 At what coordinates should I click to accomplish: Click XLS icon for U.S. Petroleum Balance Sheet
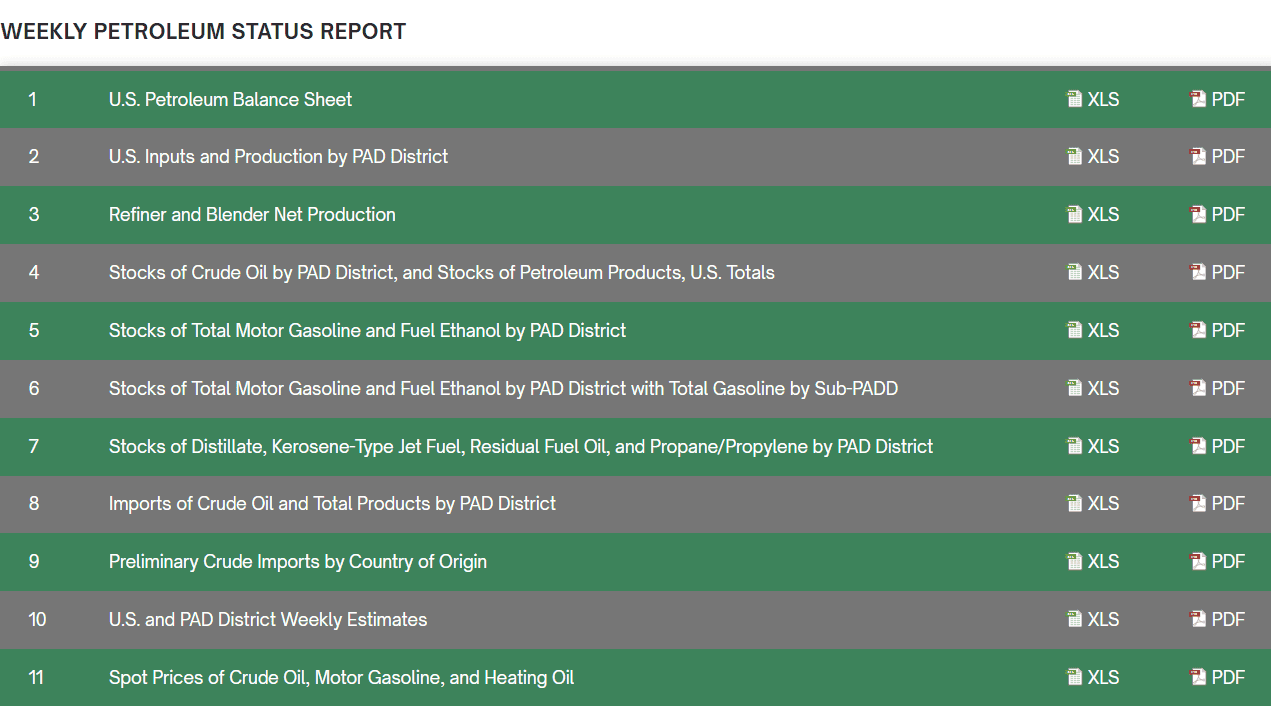pos(1075,99)
